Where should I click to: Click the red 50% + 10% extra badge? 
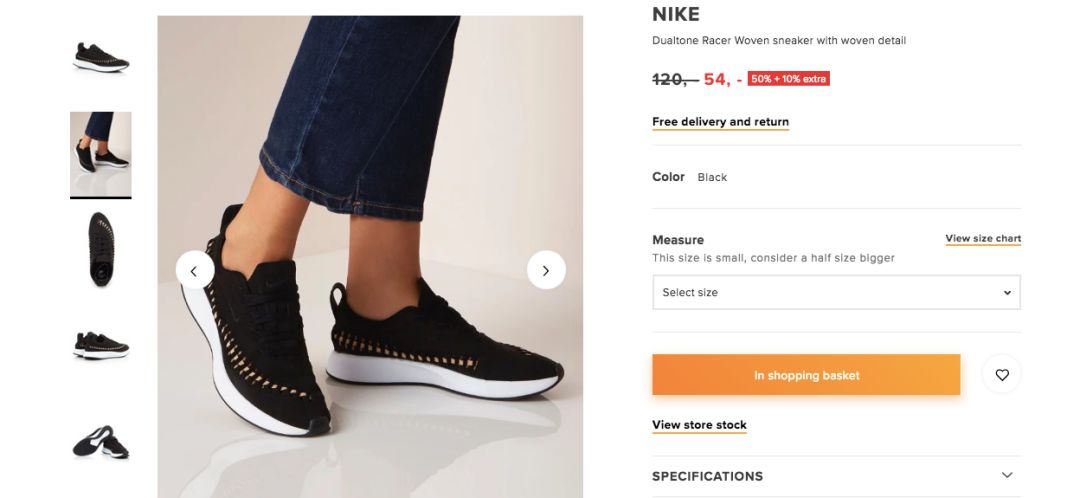[789, 79]
